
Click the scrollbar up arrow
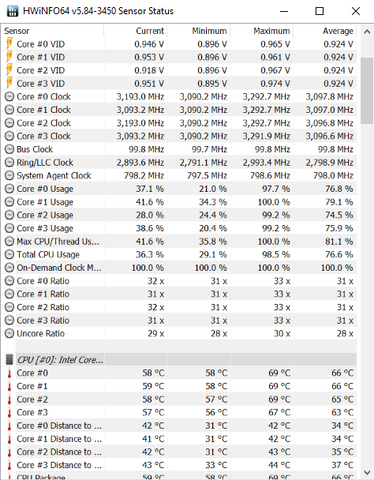[x=367, y=32]
